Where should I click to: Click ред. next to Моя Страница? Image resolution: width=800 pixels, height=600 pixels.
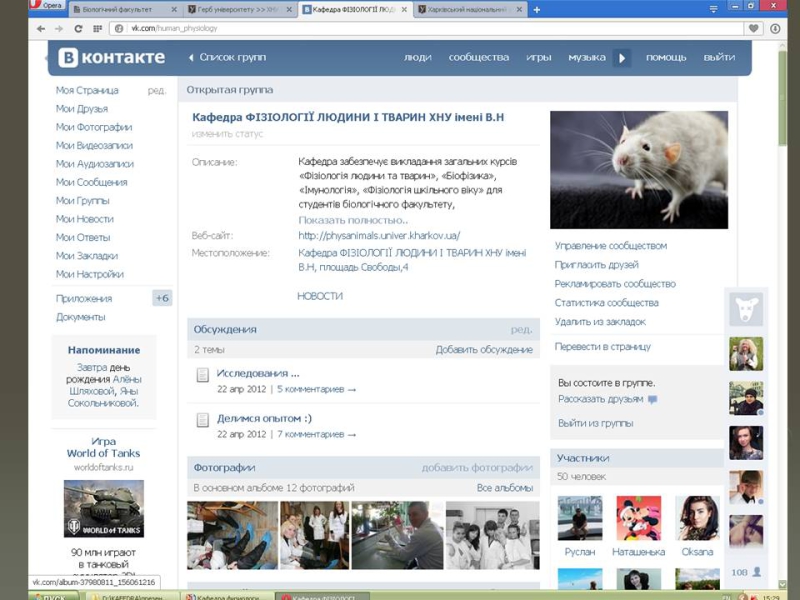157,91
